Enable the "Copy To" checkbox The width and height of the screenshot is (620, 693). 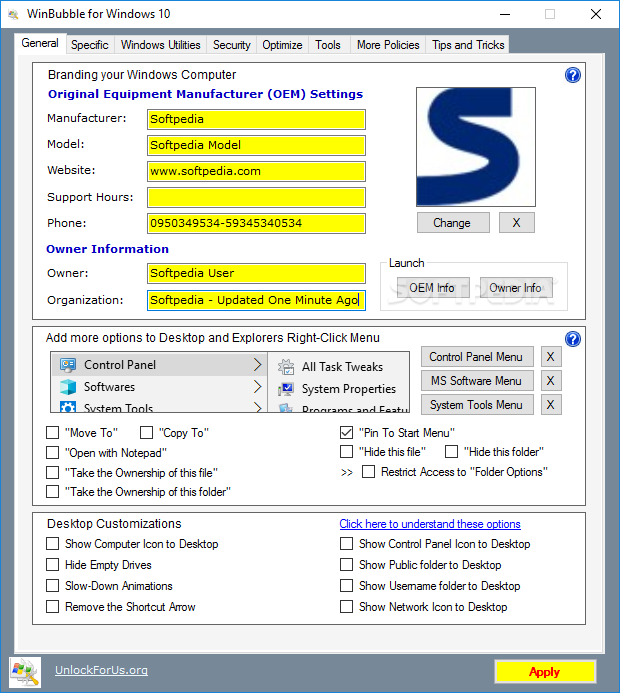(146, 432)
